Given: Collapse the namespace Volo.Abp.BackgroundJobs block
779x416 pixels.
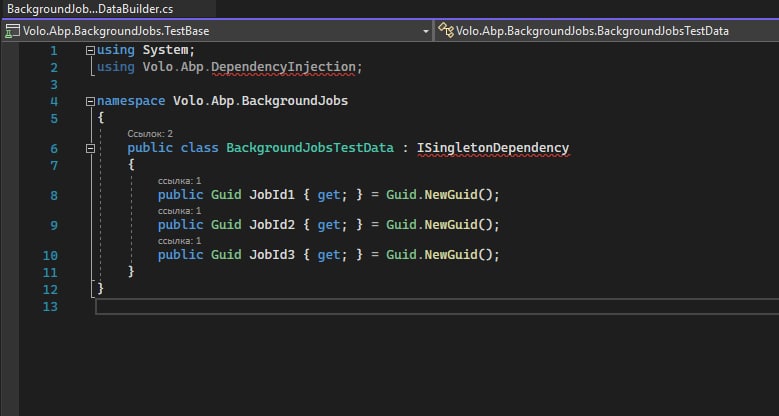Looking at the screenshot, I should click(90, 101).
